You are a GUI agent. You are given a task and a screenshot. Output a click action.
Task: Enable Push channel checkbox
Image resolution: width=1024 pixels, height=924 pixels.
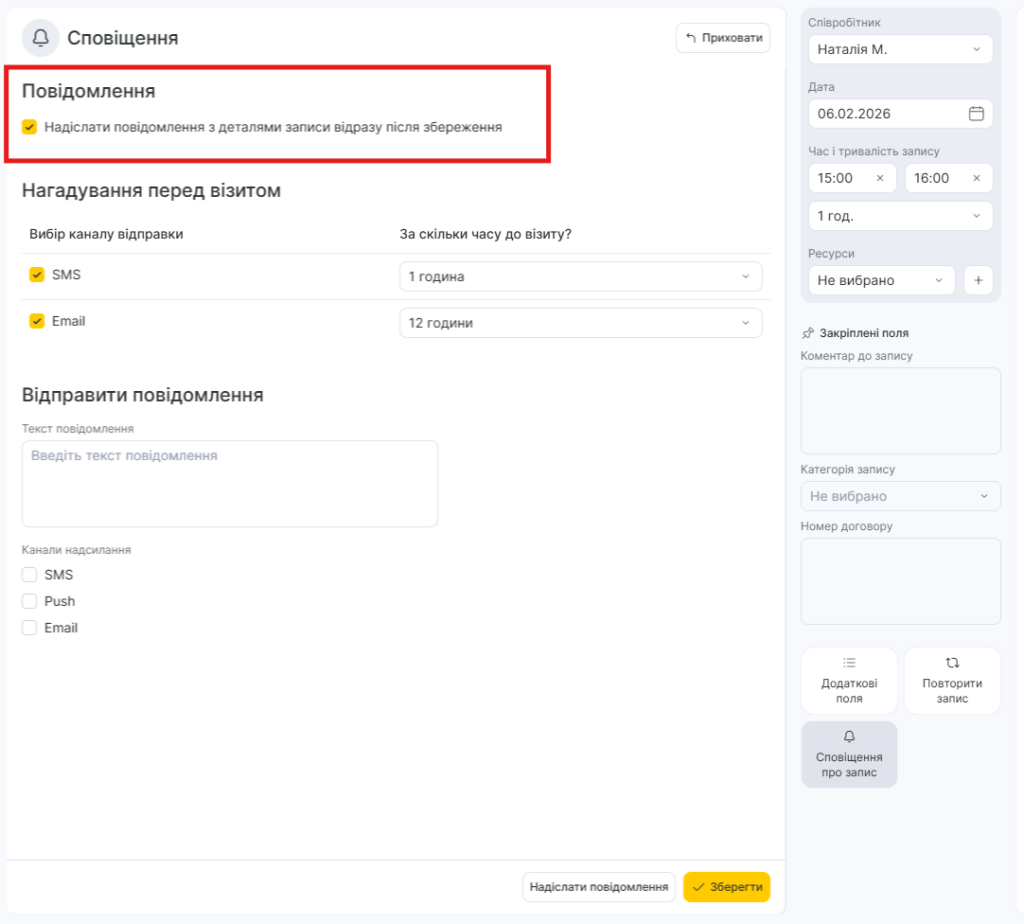tap(30, 602)
